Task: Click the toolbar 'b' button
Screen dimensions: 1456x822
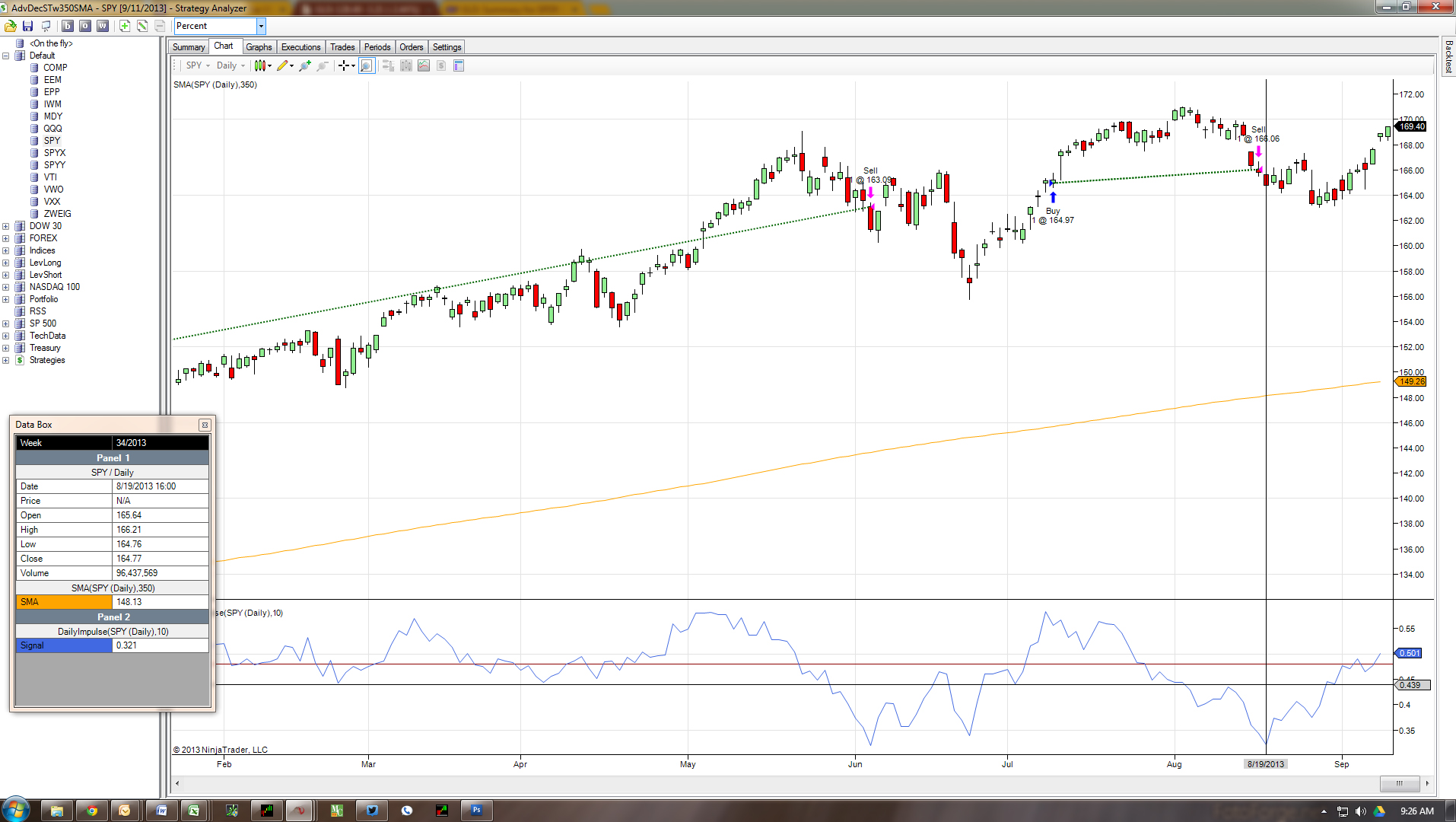Action: [x=67, y=26]
